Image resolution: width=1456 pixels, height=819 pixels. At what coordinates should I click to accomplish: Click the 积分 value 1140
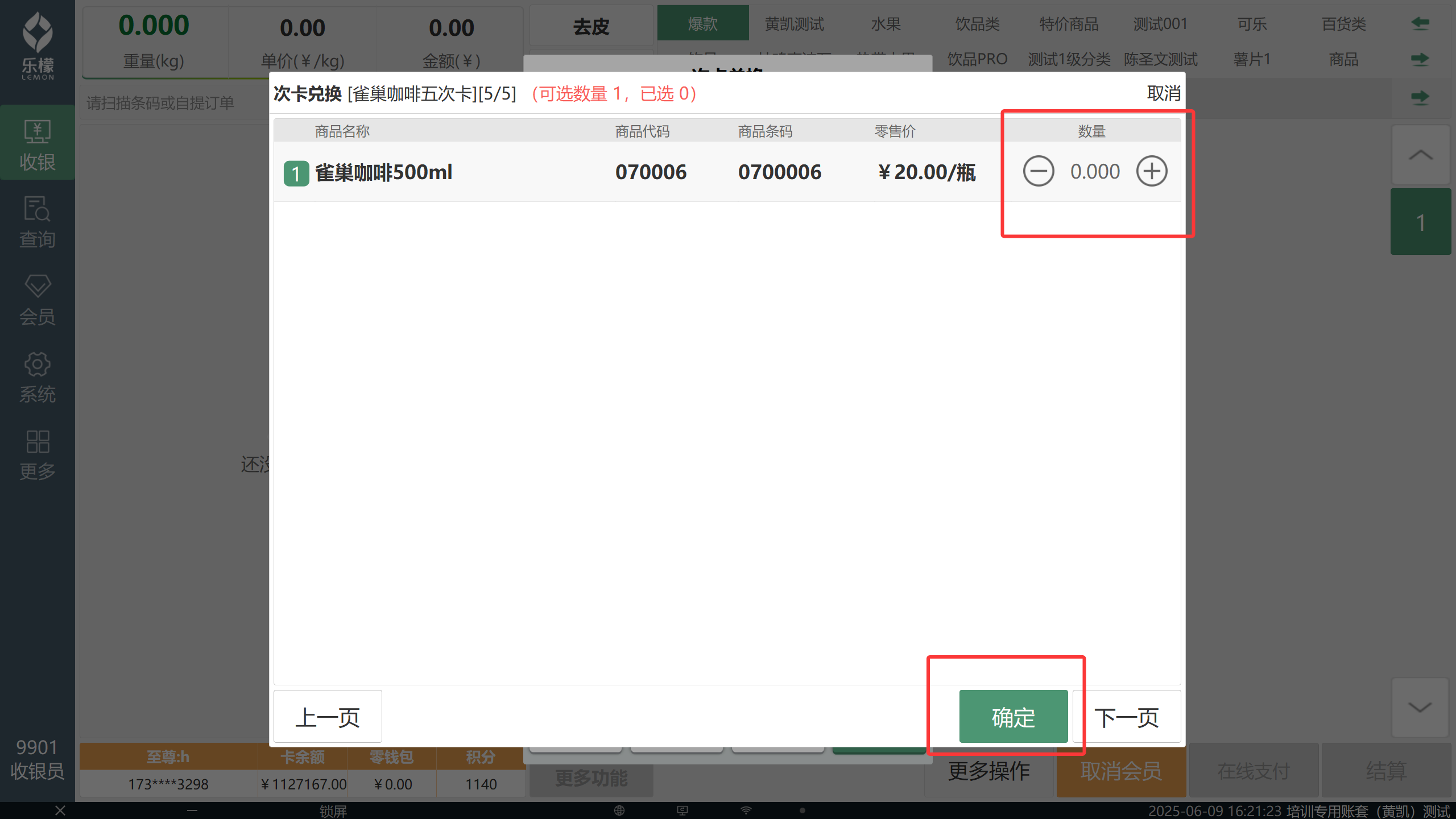coord(481,784)
